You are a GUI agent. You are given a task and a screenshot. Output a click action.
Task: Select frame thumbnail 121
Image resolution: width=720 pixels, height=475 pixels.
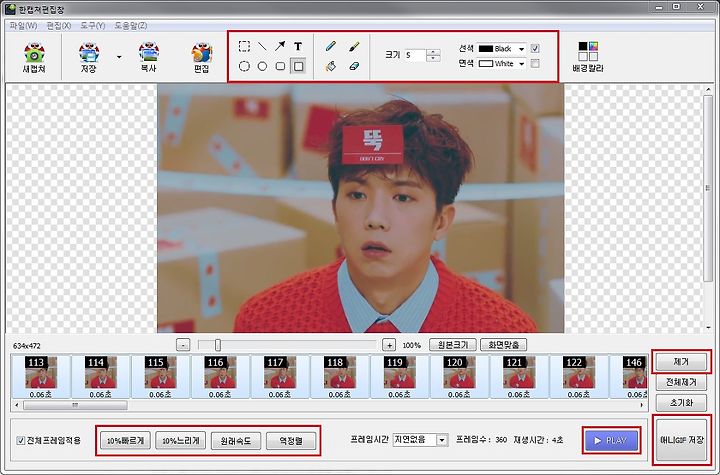(x=519, y=377)
